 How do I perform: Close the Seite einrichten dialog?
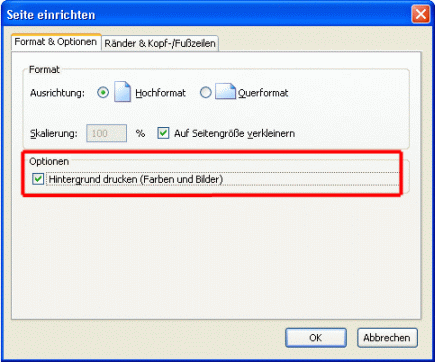[x=420, y=14]
